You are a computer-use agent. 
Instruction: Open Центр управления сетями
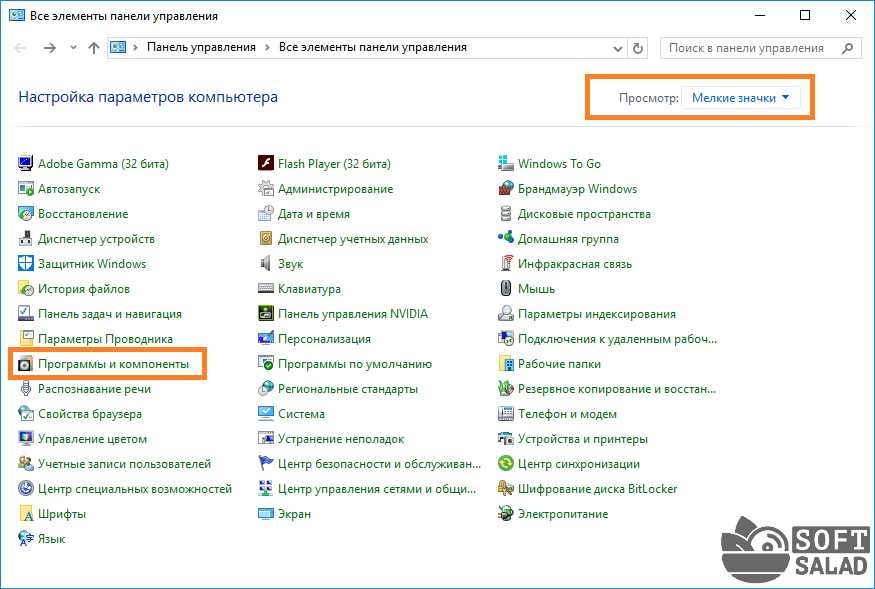click(x=377, y=489)
